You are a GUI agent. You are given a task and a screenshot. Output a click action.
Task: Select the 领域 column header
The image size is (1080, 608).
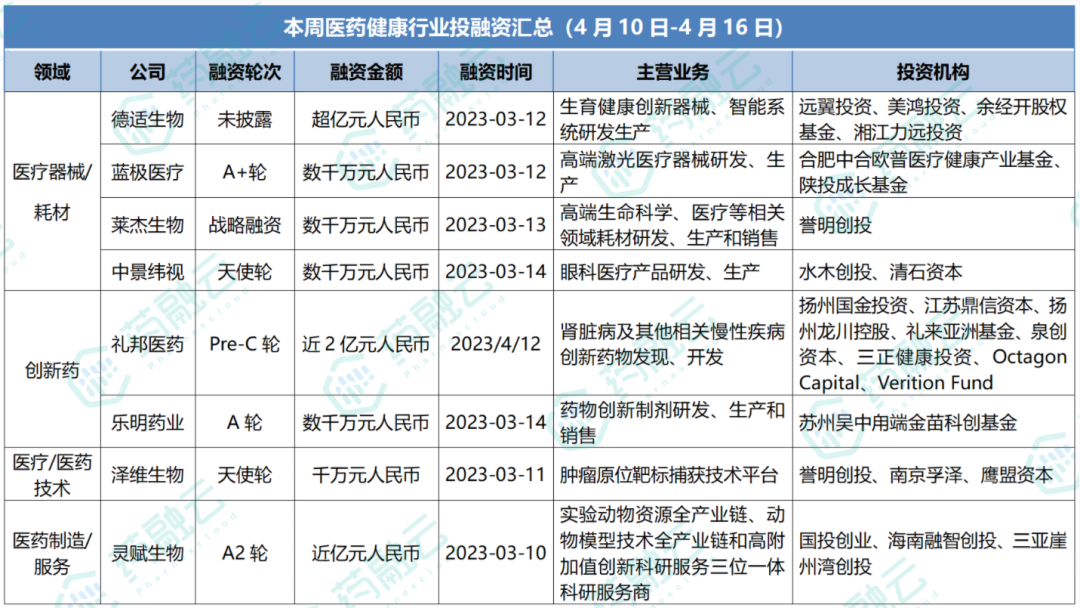52,72
